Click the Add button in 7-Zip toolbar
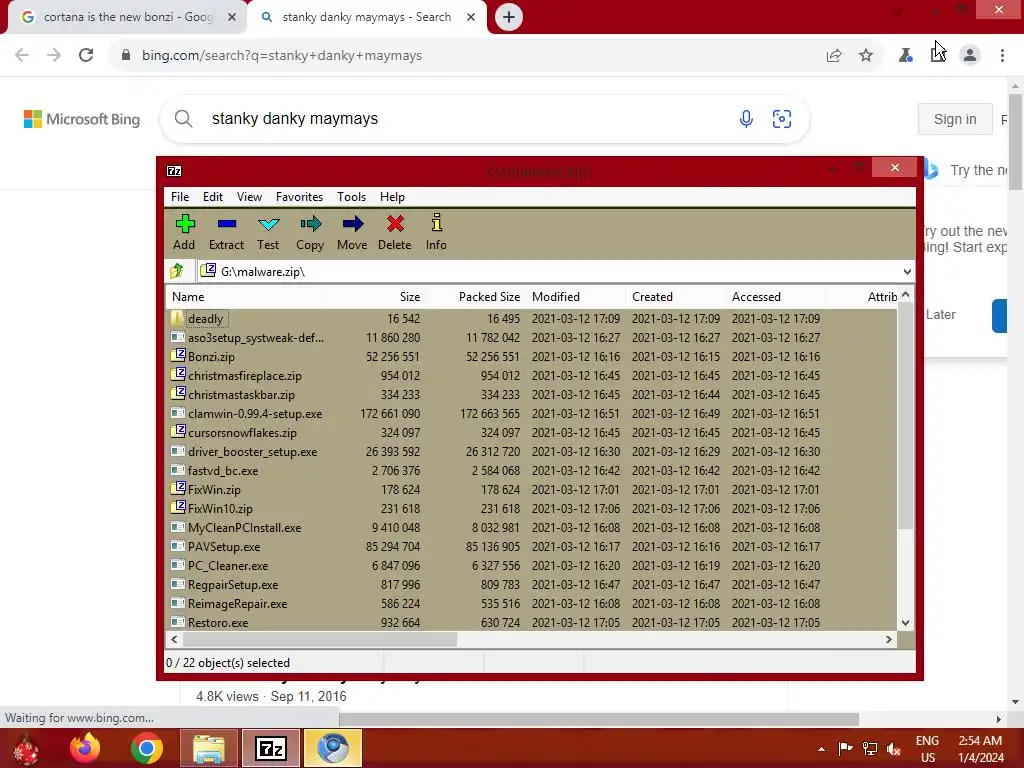Screen dimensions: 1024x768 (184, 232)
